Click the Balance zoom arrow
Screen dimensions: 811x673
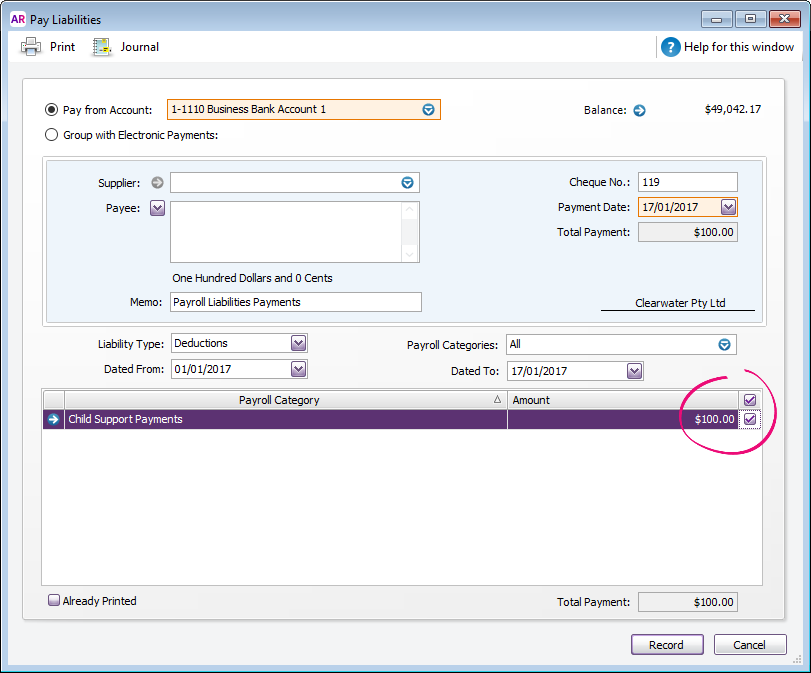click(638, 110)
